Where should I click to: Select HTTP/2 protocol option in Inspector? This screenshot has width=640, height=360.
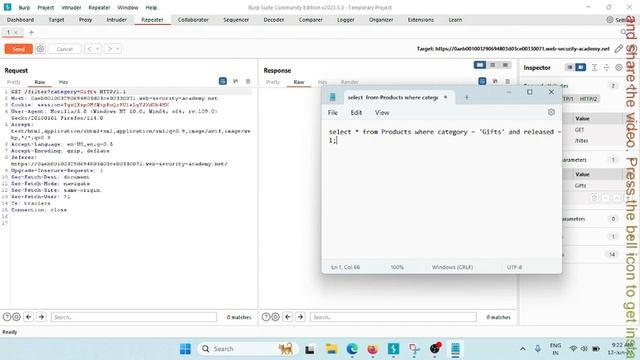pyautogui.click(x=588, y=99)
